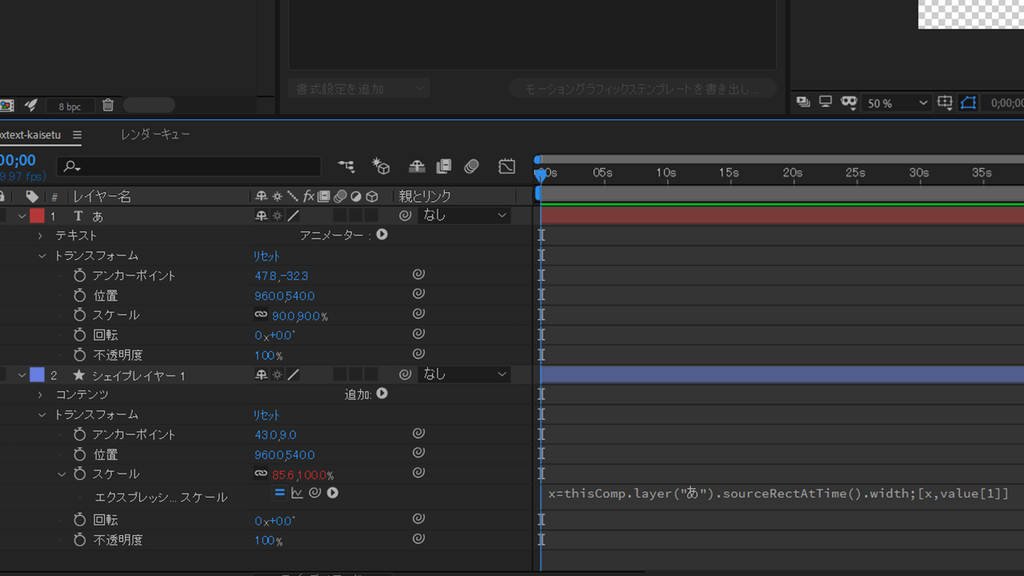Click blue label swatch of シェイプレイヤー 1
The height and width of the screenshot is (576, 1024).
pos(37,375)
